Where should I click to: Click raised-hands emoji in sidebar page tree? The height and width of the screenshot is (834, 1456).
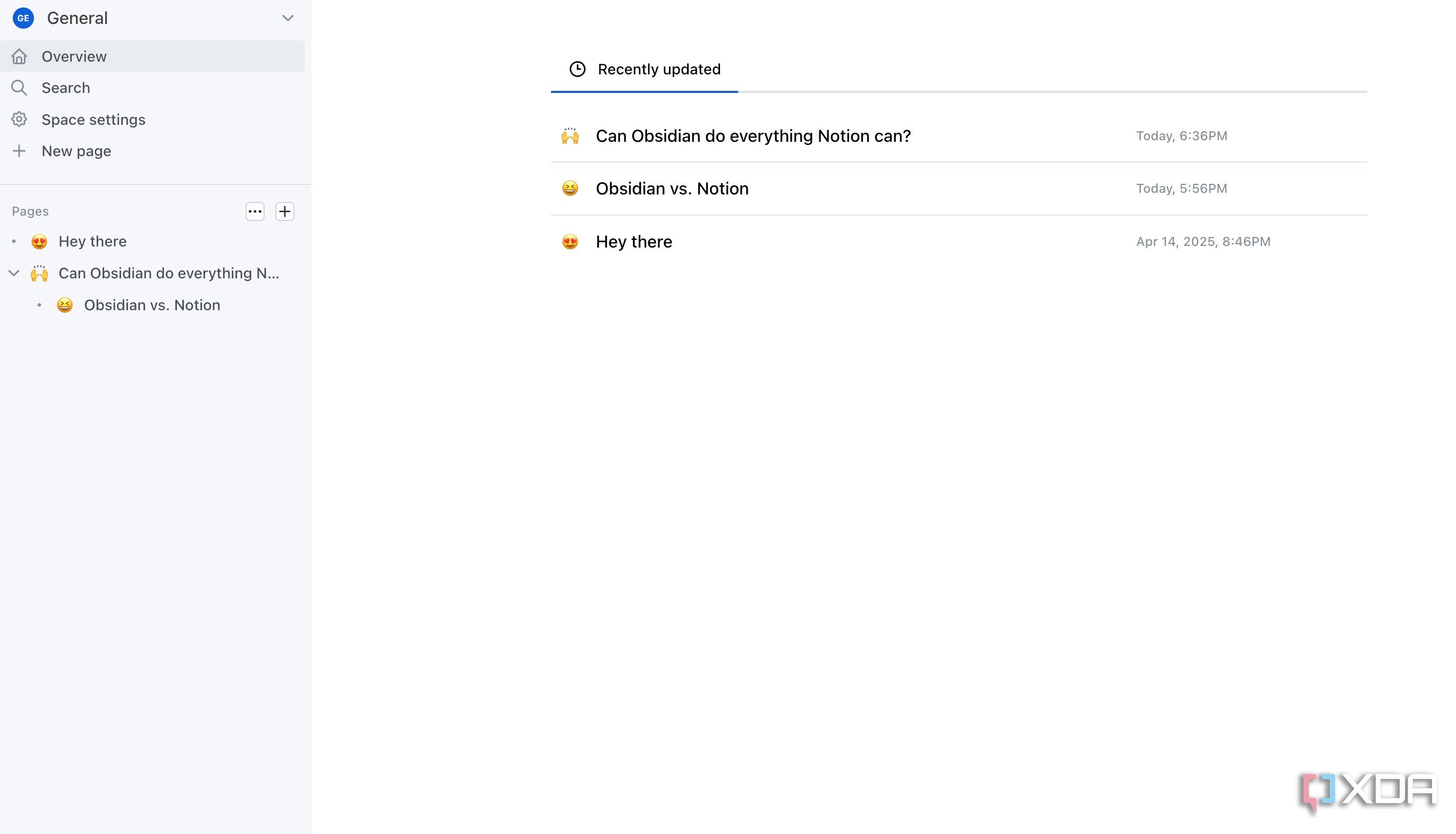click(39, 273)
